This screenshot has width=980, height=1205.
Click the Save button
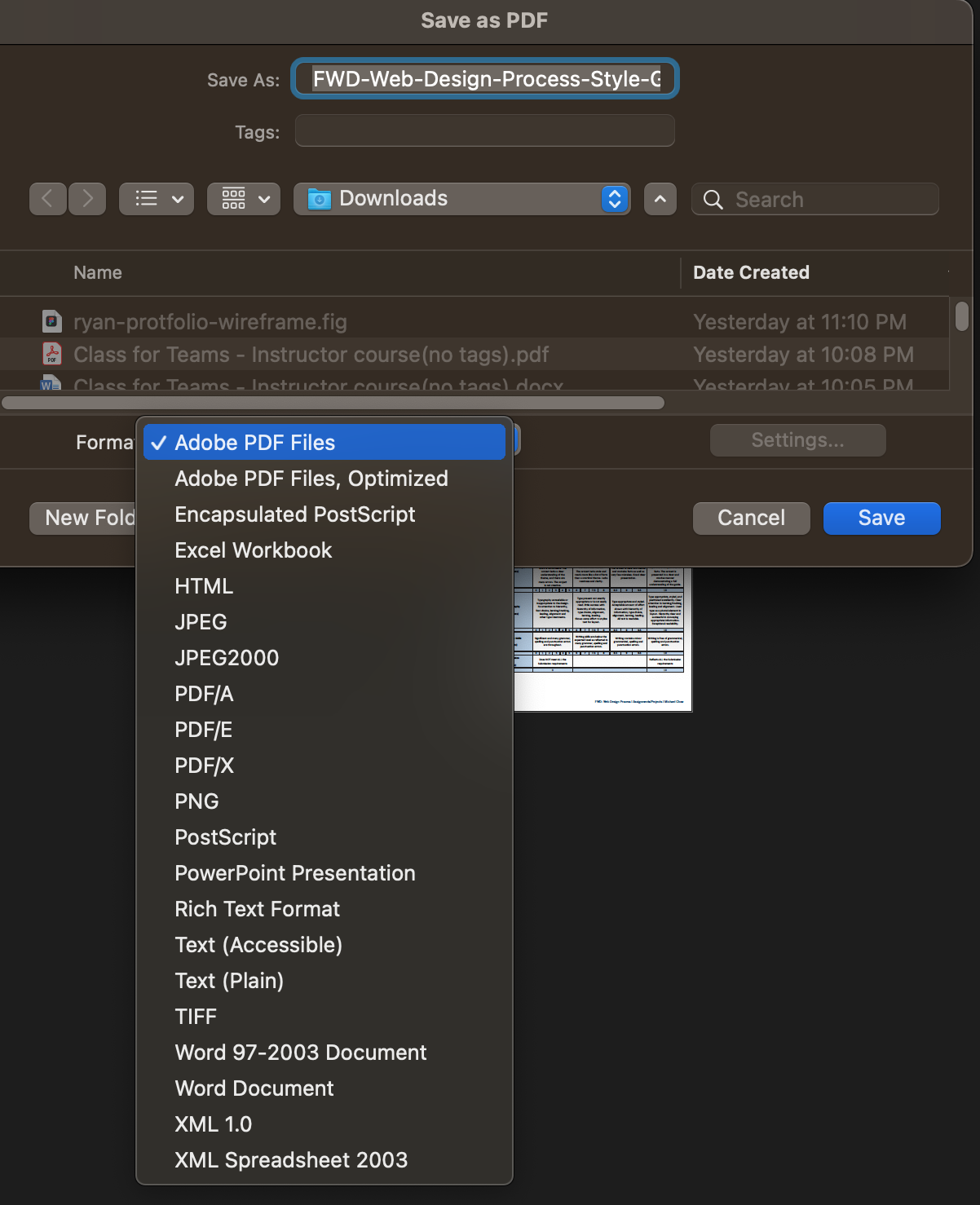(x=881, y=518)
